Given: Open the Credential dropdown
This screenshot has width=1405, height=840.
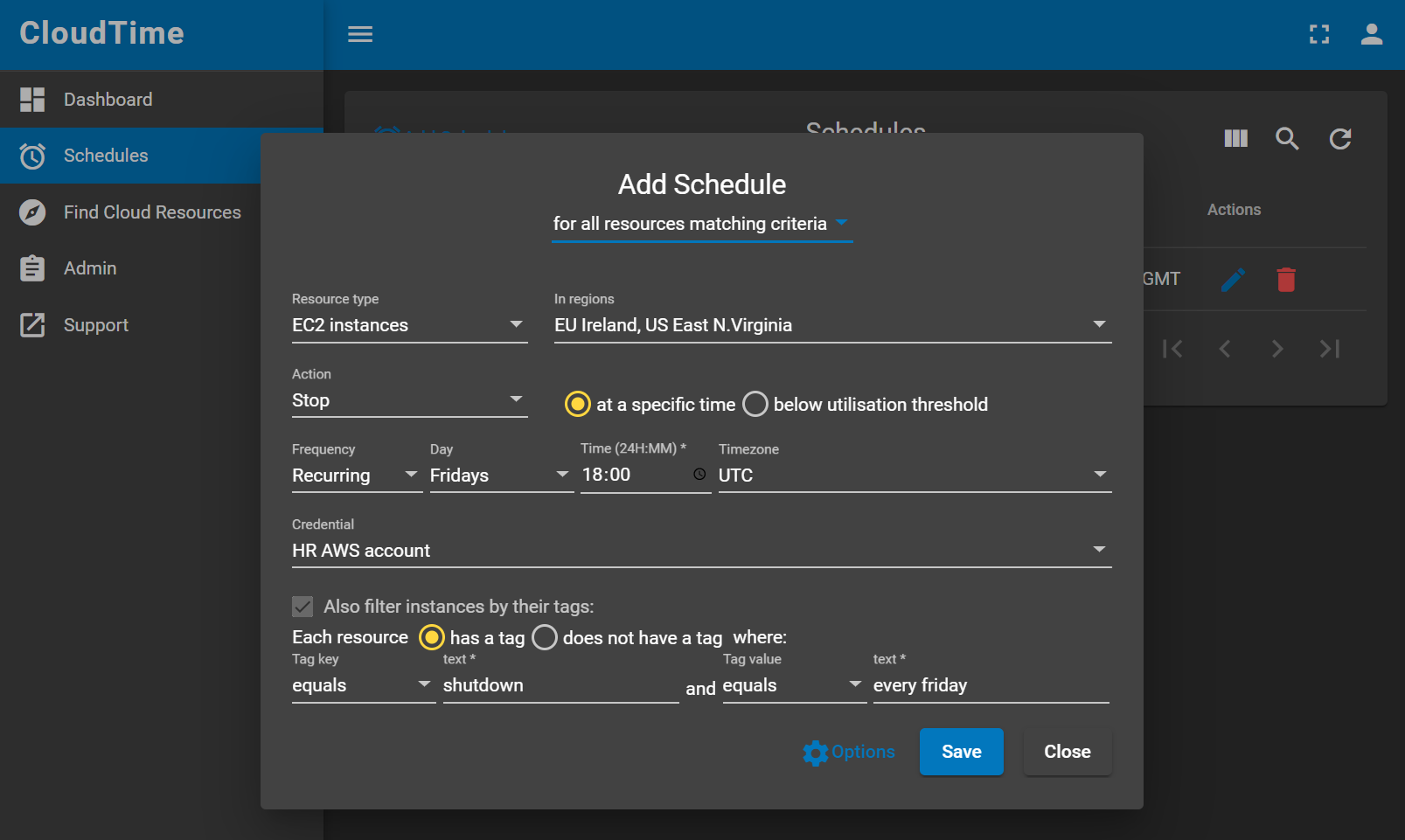Looking at the screenshot, I should [x=701, y=551].
